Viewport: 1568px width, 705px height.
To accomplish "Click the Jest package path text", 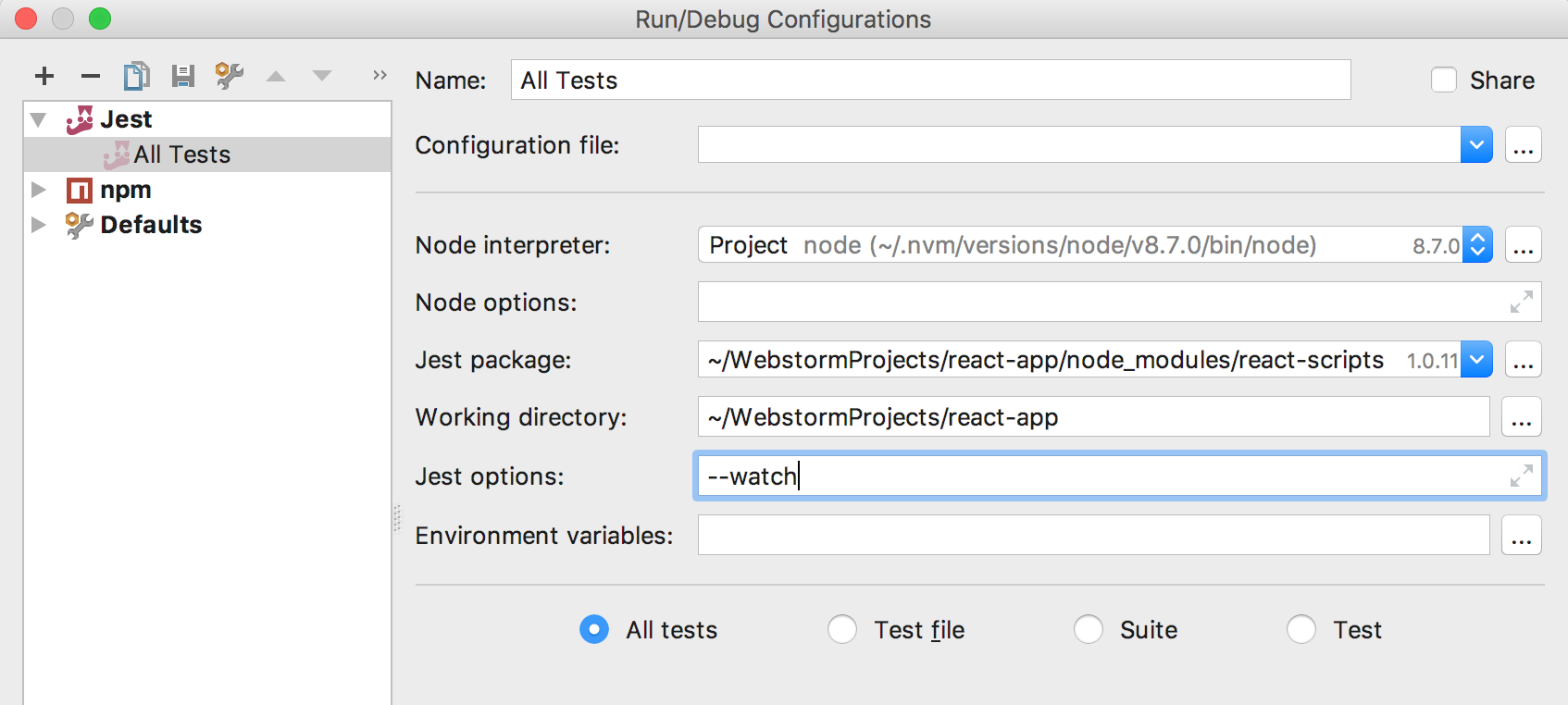I will 1046,360.
